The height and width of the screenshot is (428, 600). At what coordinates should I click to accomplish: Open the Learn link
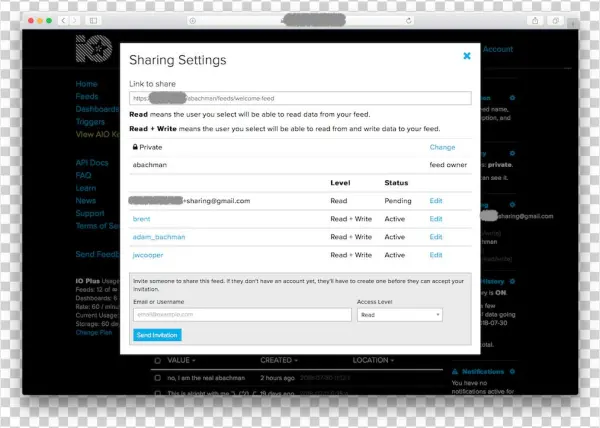[x=86, y=188]
